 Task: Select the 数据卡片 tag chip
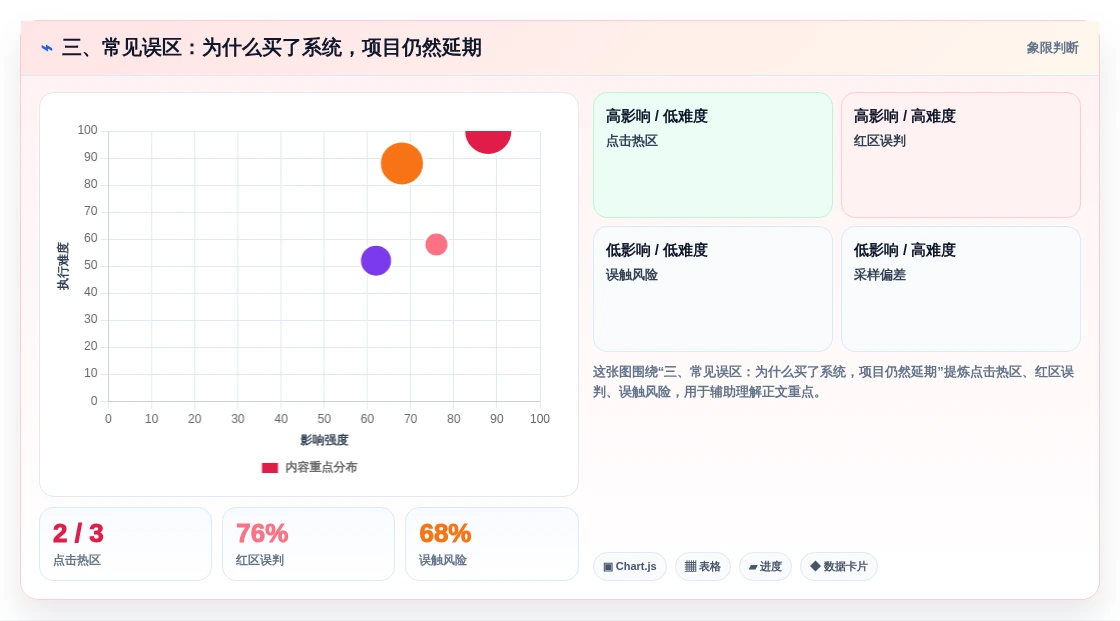click(x=839, y=567)
